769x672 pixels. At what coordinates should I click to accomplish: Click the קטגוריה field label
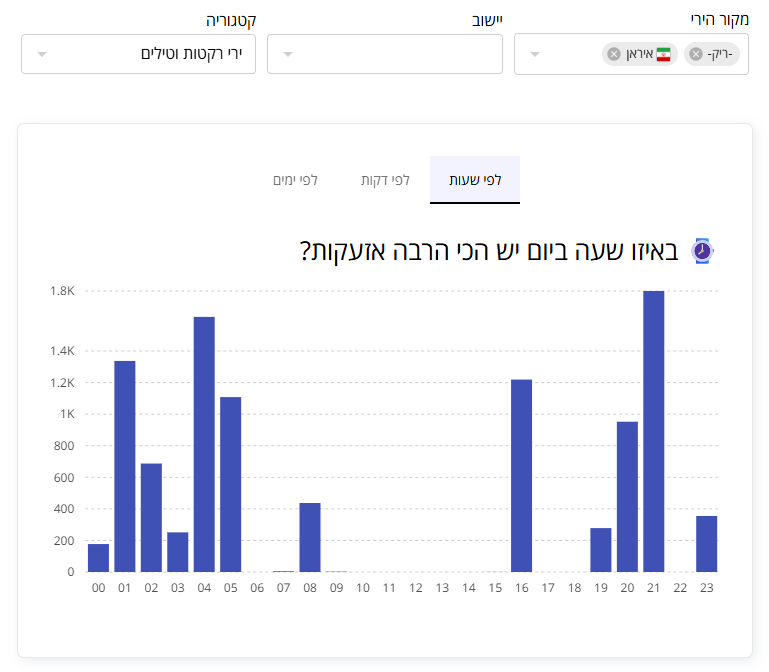tap(231, 20)
